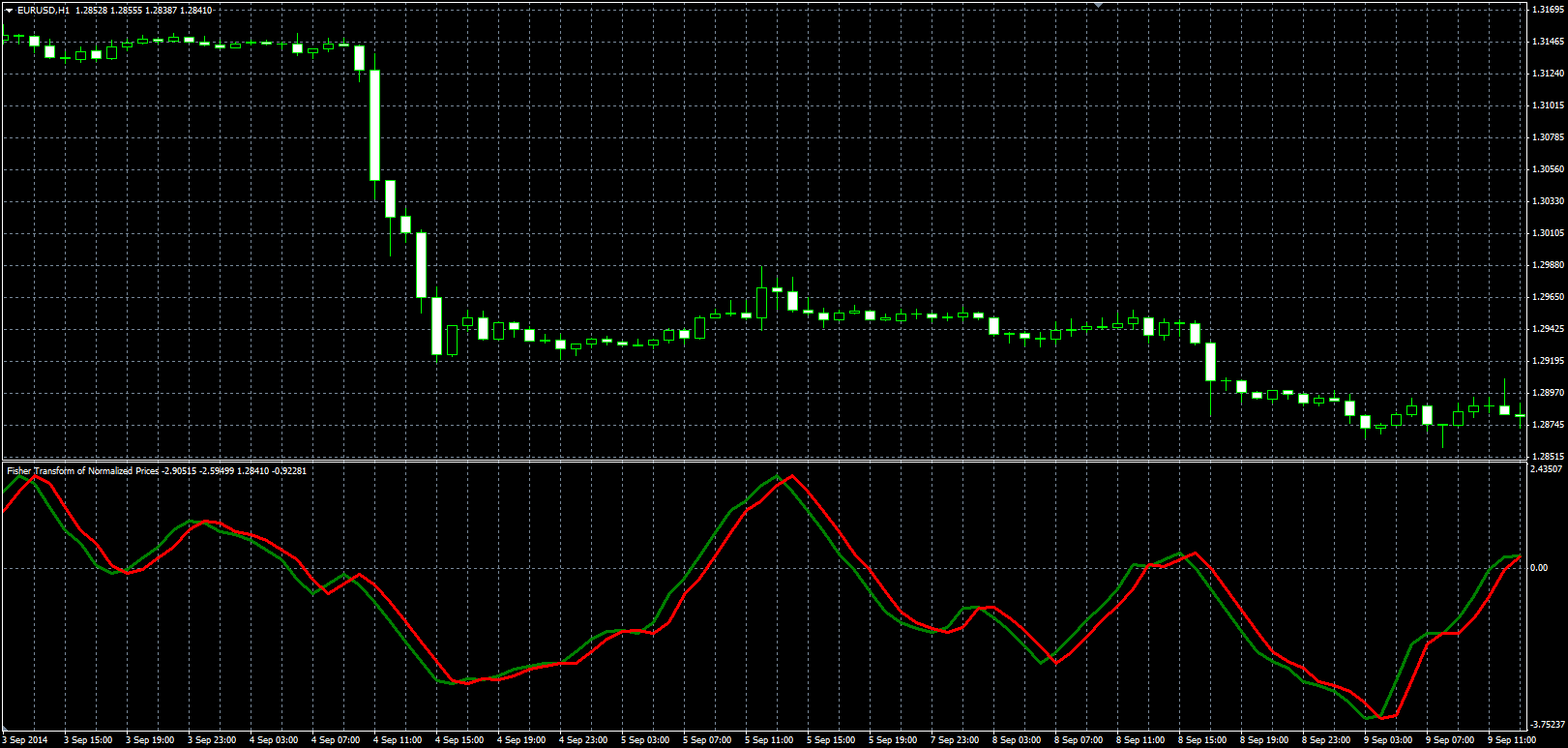
Task: Click the 1.30105 price scale label
Action: (1549, 233)
